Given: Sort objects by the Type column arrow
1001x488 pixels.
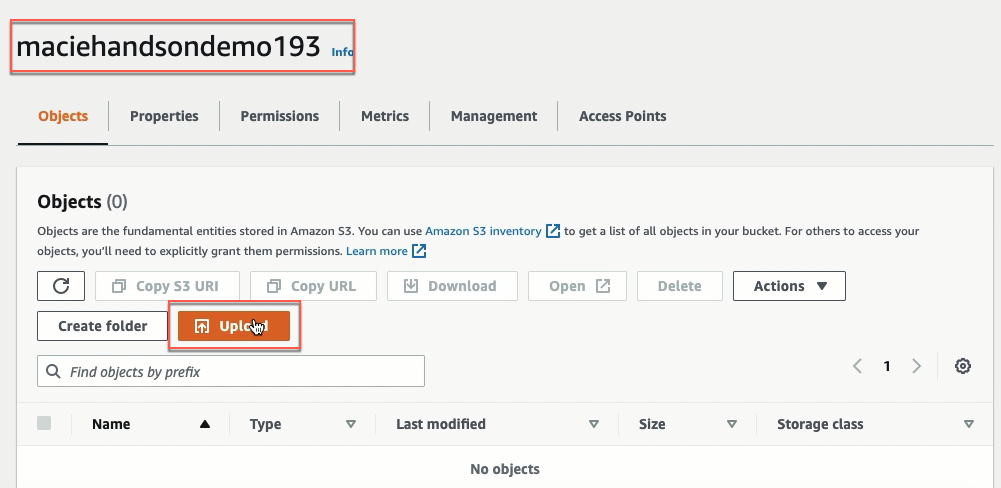Looking at the screenshot, I should pyautogui.click(x=350, y=424).
